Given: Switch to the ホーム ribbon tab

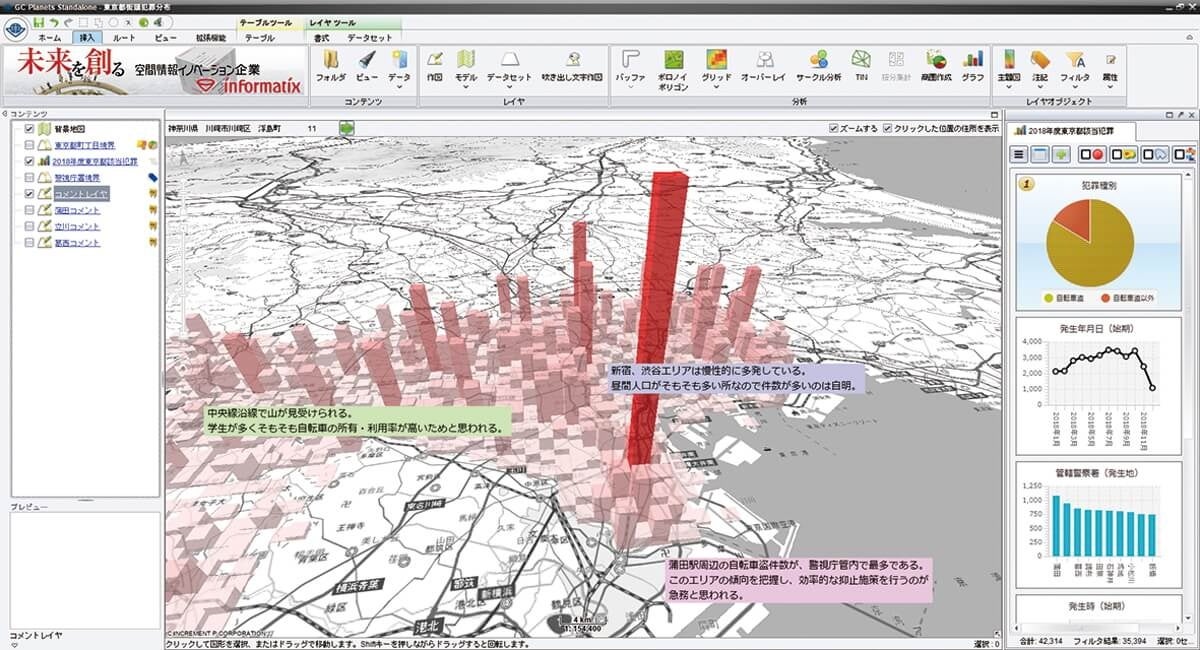Looking at the screenshot, I should tap(49, 37).
